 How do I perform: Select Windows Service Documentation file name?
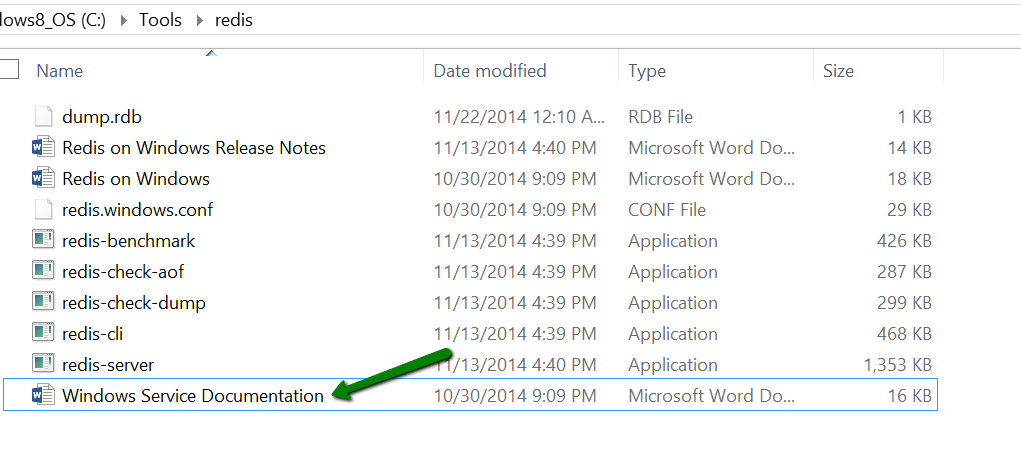pos(193,395)
